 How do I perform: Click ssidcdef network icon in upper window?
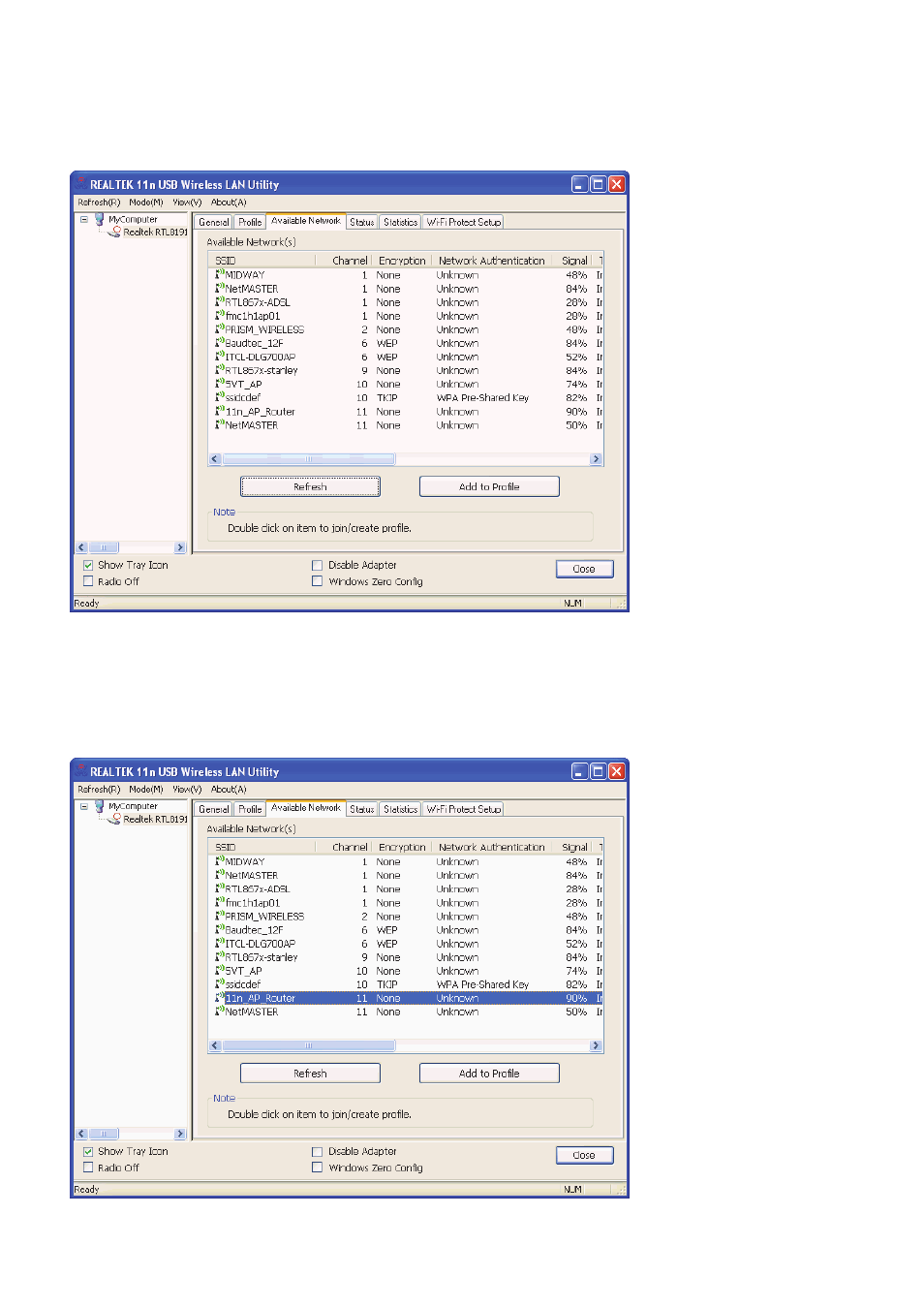coord(220,396)
